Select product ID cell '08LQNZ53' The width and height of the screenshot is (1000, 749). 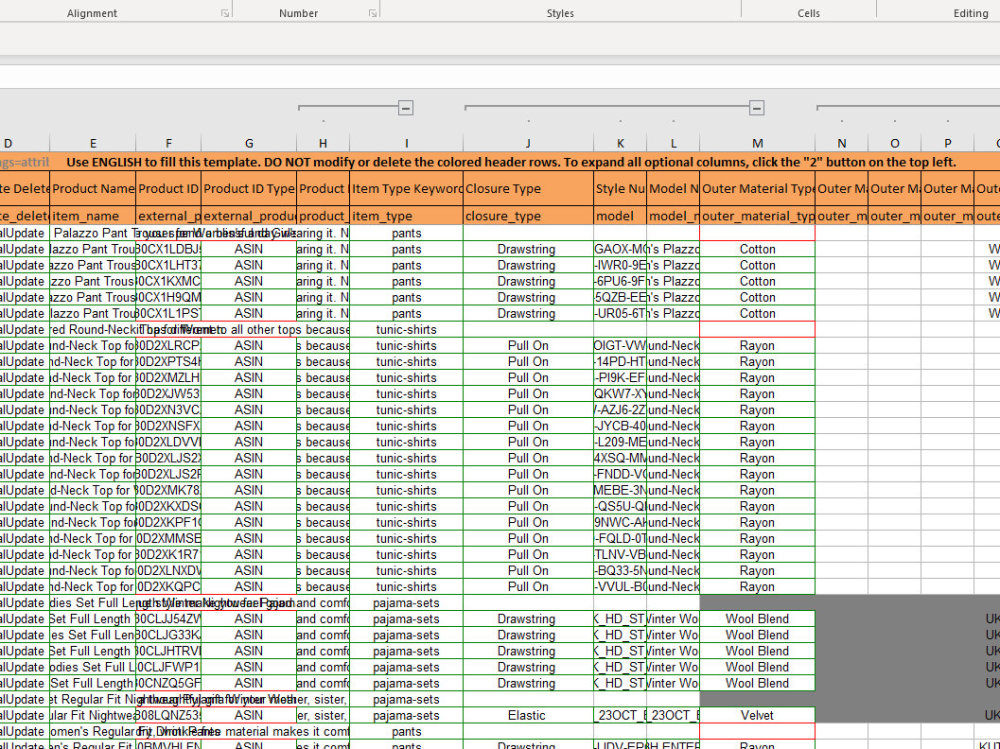[168, 715]
